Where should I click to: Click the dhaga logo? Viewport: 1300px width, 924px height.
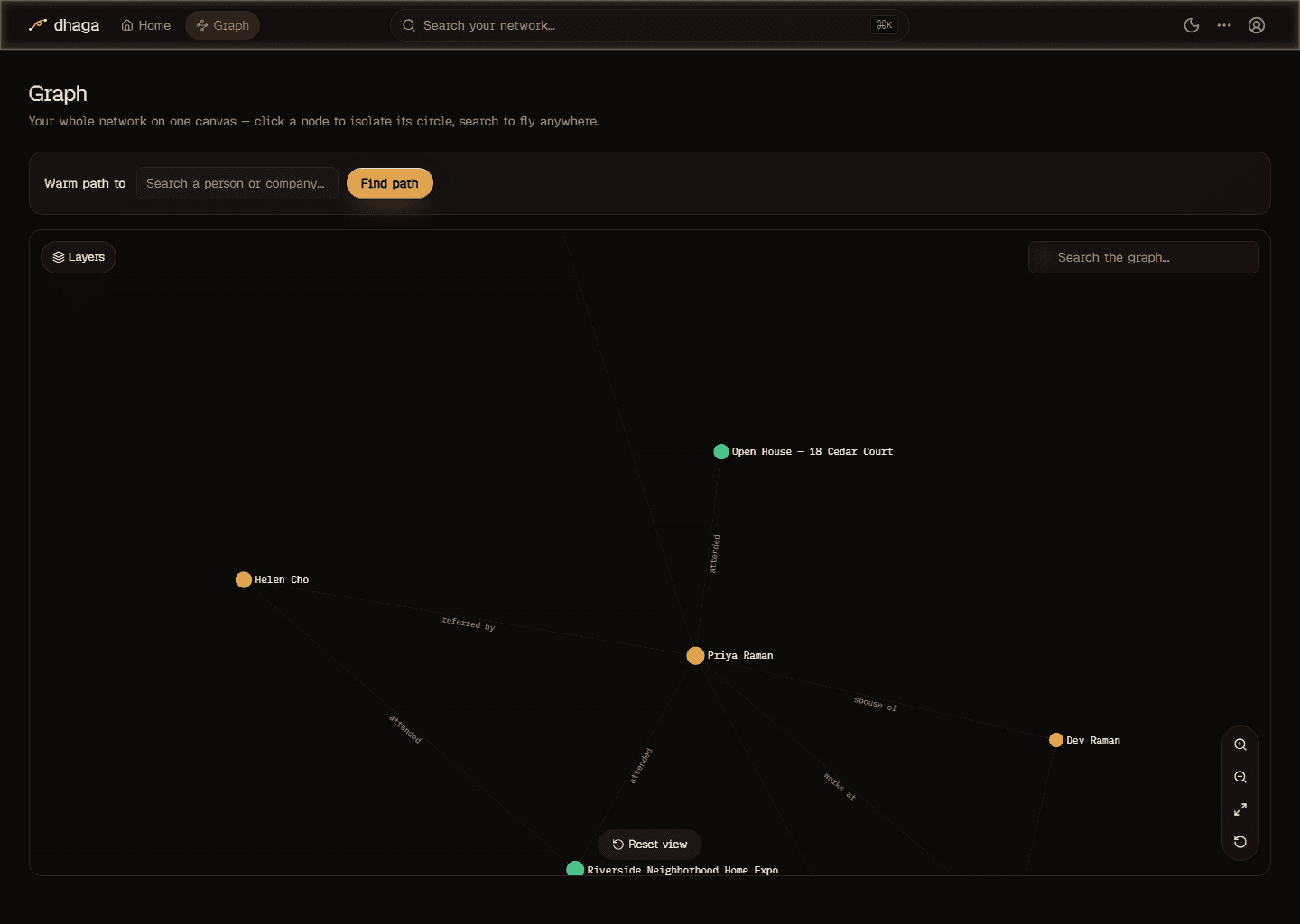point(63,25)
